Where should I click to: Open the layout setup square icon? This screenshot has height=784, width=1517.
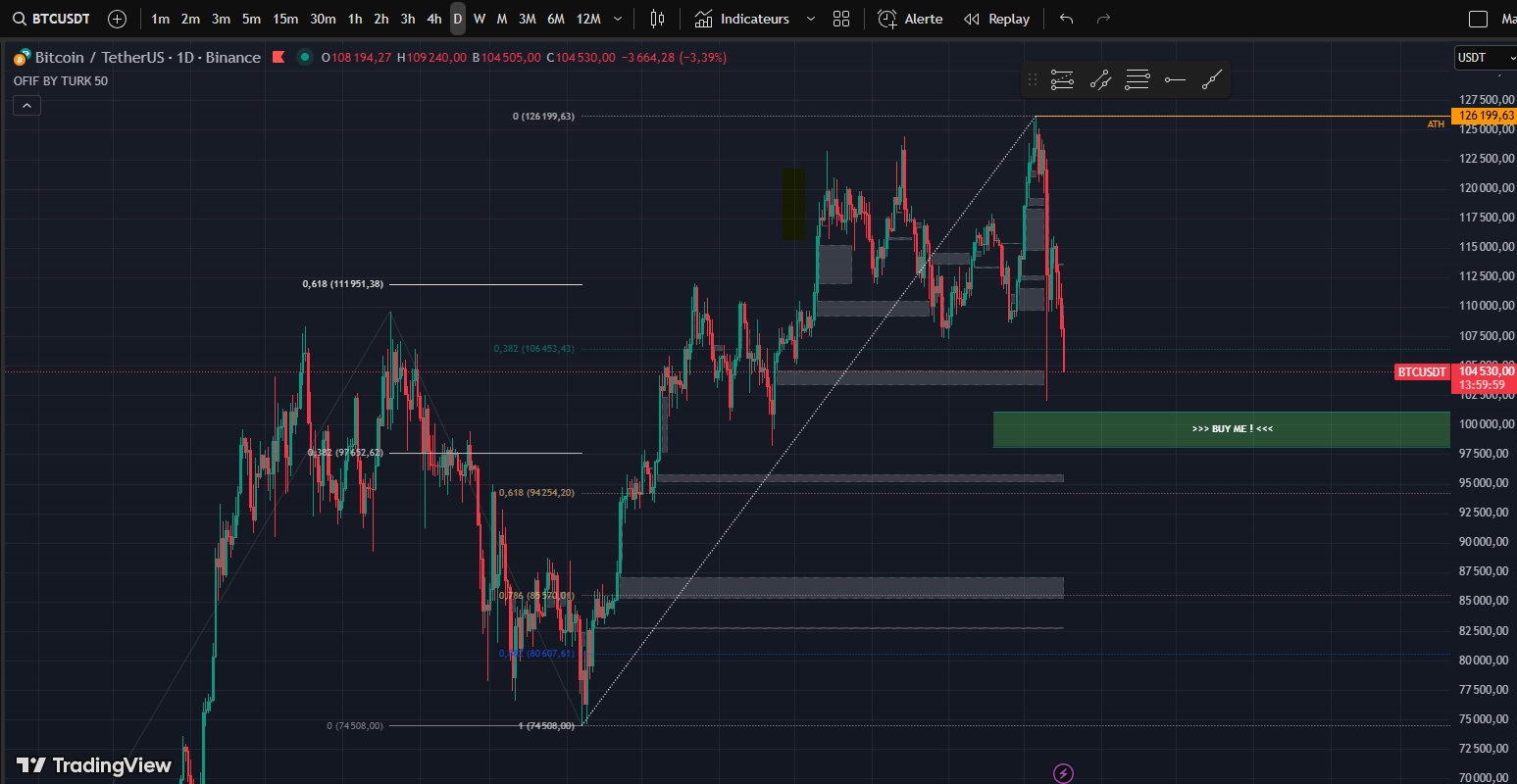[1479, 19]
